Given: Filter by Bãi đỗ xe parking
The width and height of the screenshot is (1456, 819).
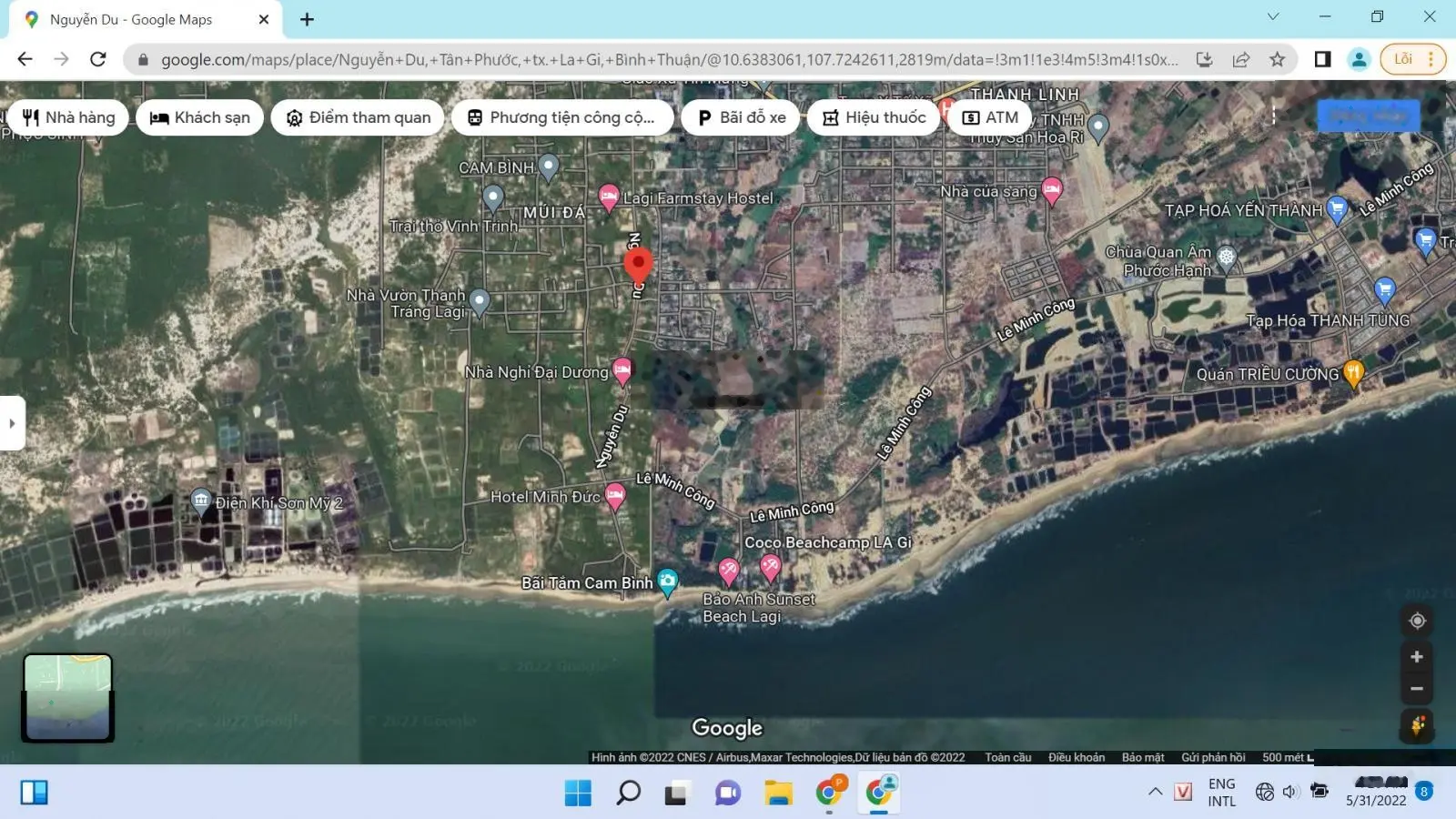Looking at the screenshot, I should pos(742,117).
